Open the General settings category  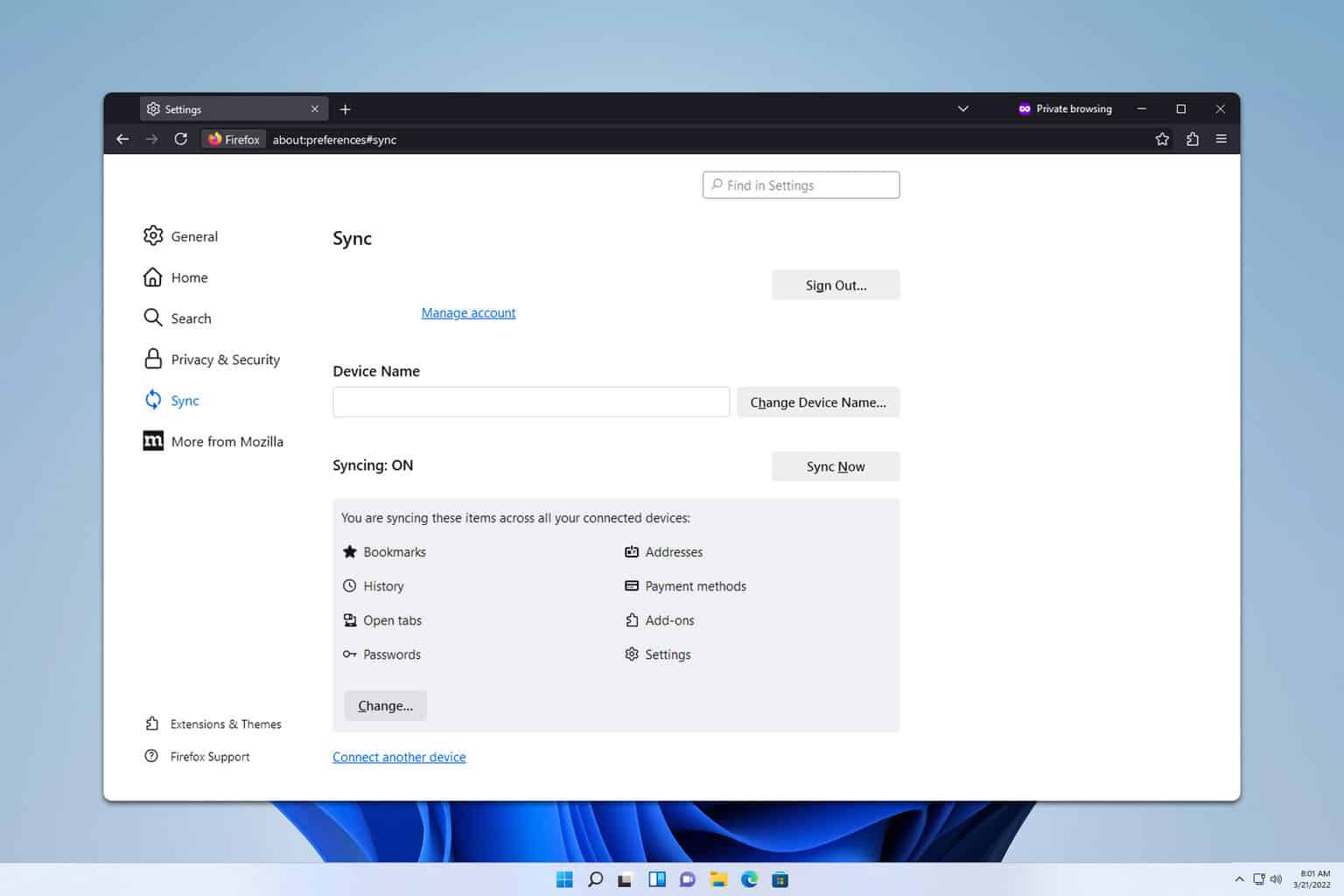[181, 236]
